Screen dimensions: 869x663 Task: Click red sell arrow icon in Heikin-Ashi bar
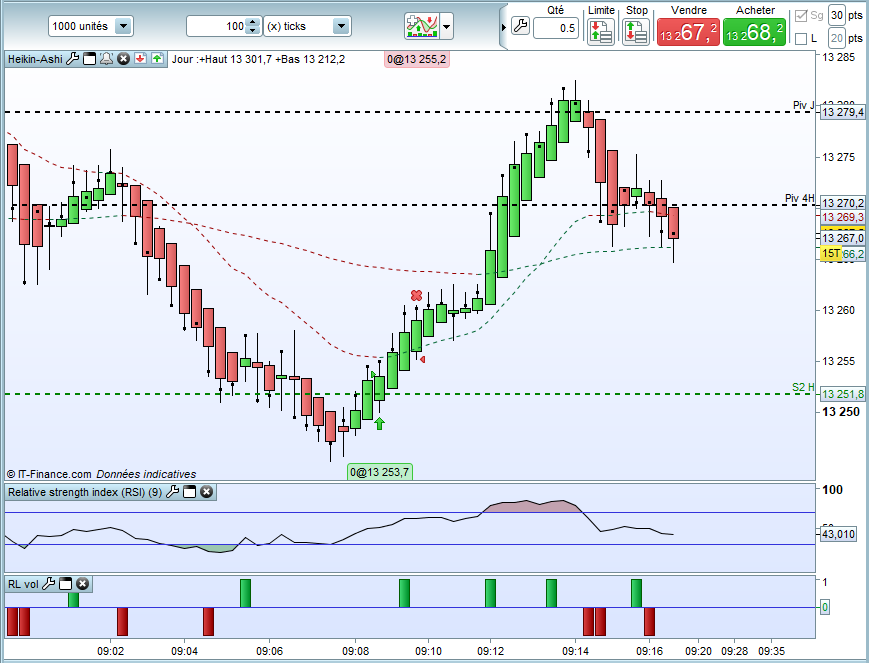point(141,59)
